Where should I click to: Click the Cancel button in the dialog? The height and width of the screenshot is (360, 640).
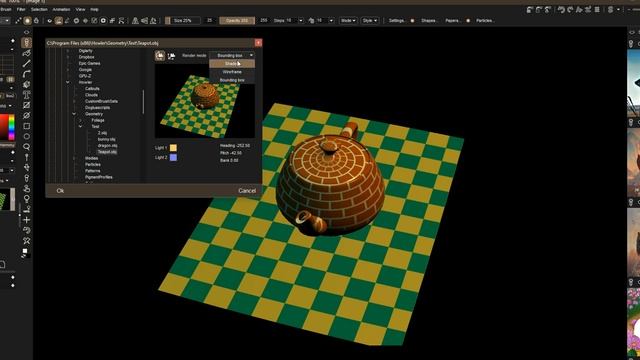tap(247, 191)
